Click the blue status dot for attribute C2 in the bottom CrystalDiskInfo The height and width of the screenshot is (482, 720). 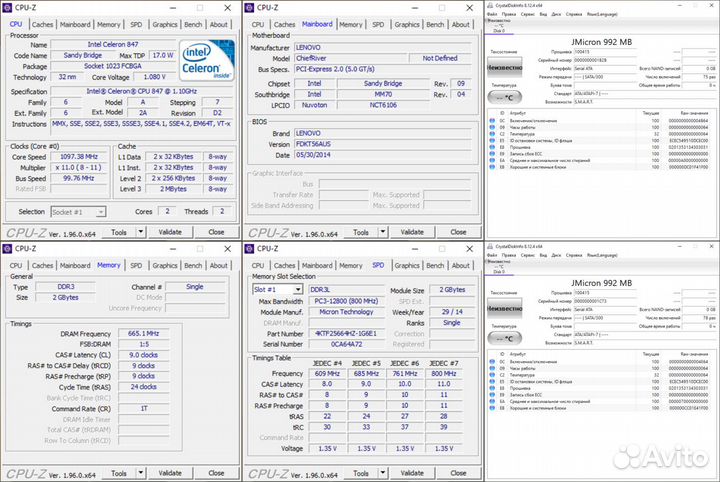tap(492, 375)
